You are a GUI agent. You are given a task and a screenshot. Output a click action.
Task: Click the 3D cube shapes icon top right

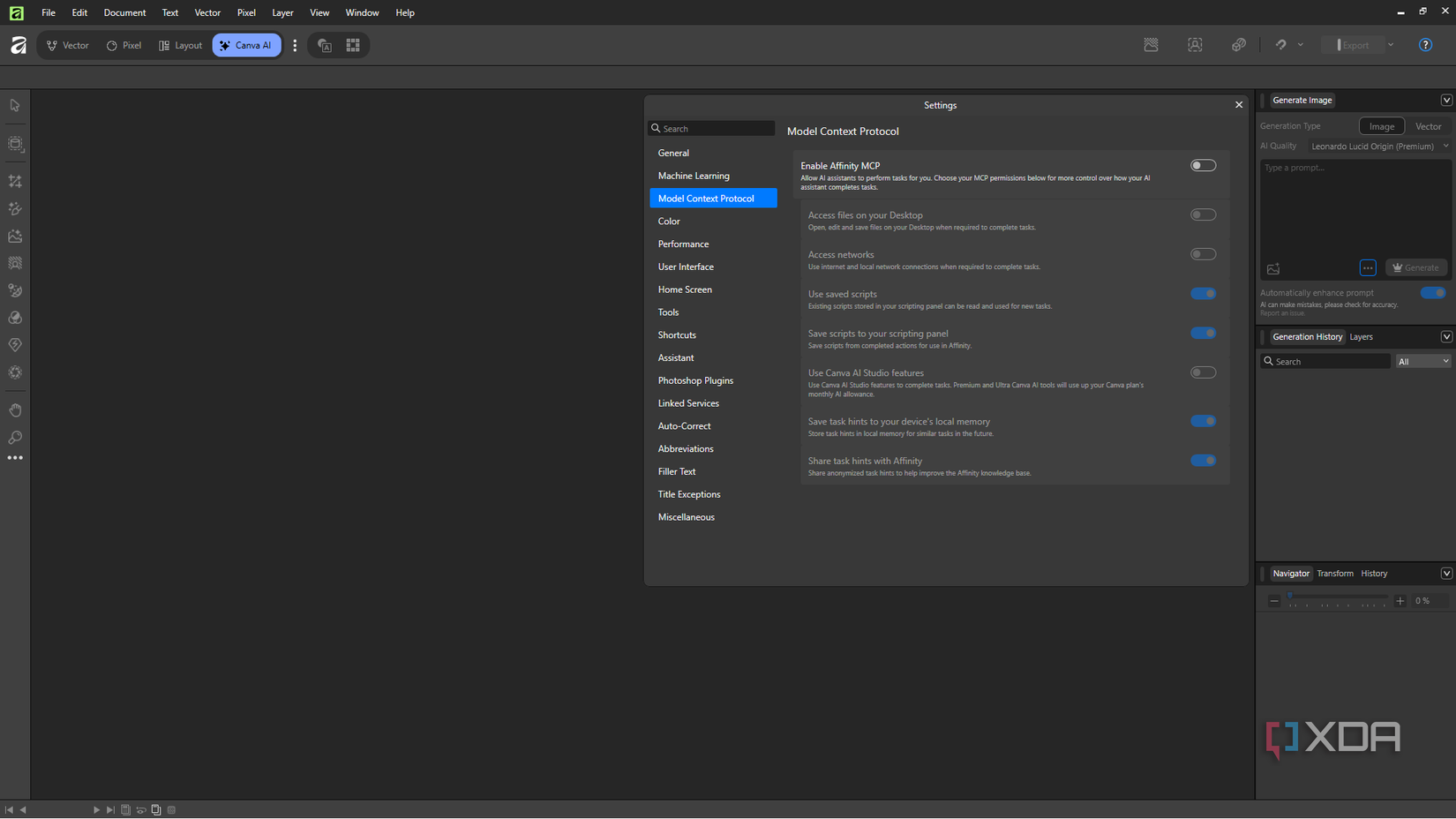click(1239, 45)
